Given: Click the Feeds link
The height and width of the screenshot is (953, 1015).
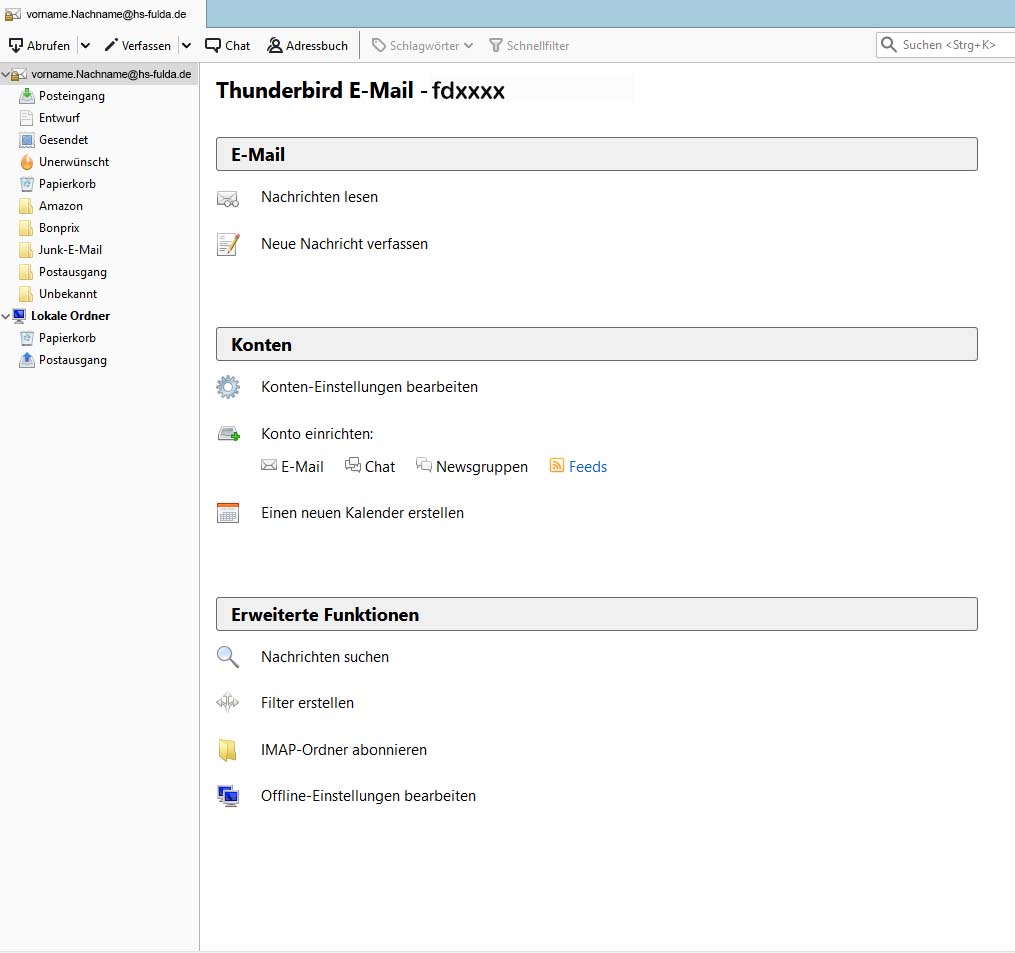Looking at the screenshot, I should (x=587, y=467).
